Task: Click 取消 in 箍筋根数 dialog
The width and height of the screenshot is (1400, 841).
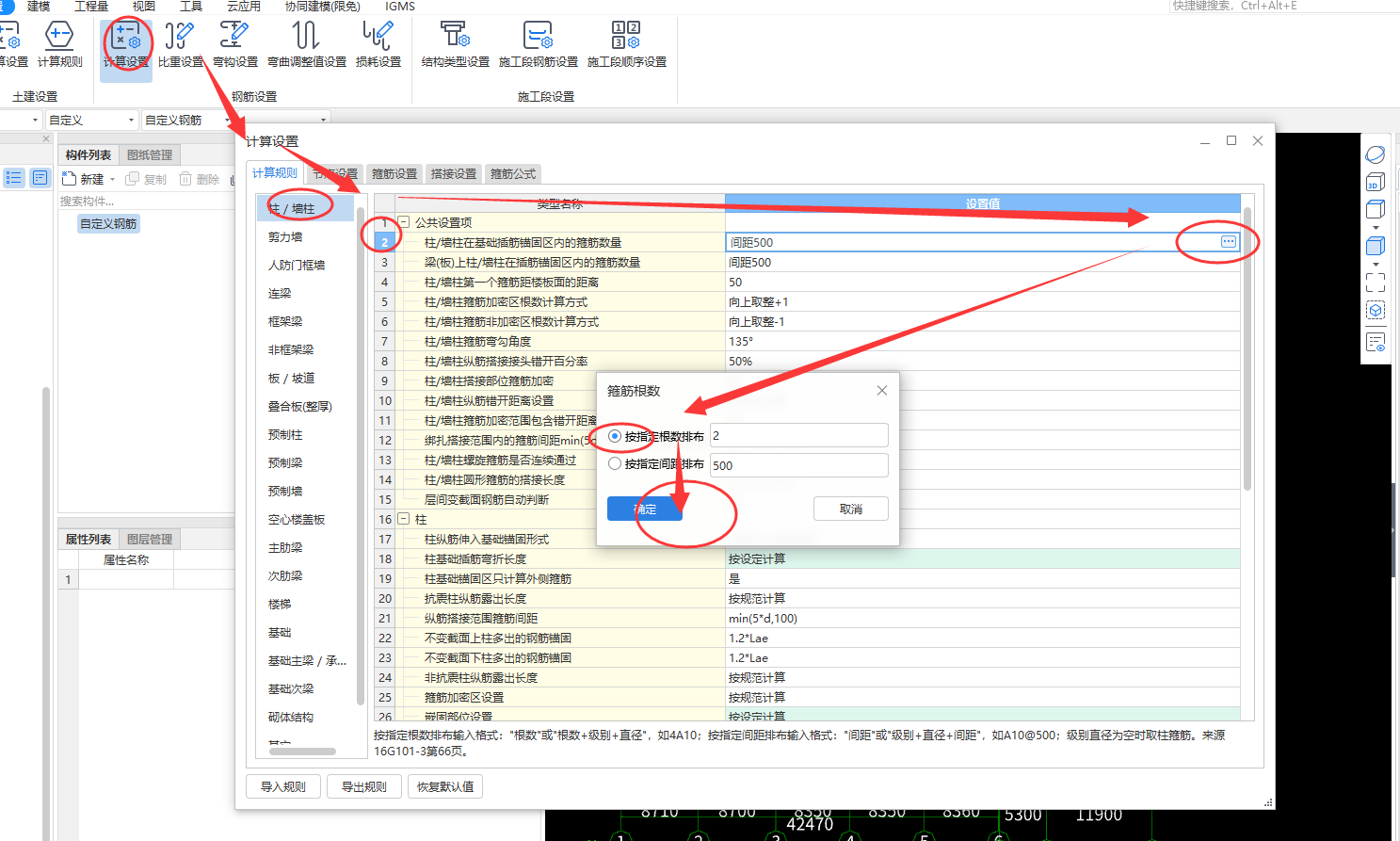Action: (851, 509)
